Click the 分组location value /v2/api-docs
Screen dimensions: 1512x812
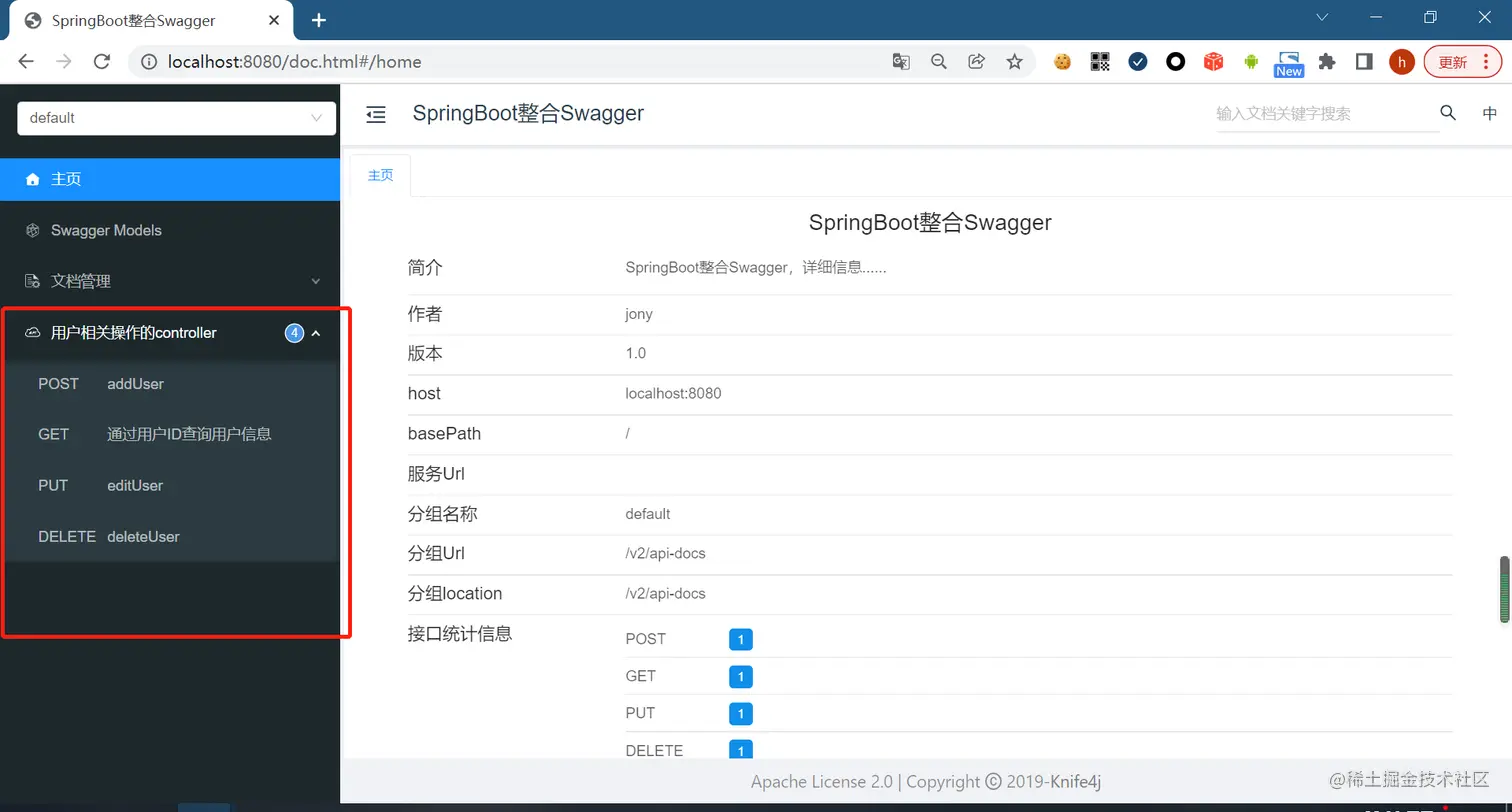(x=666, y=593)
